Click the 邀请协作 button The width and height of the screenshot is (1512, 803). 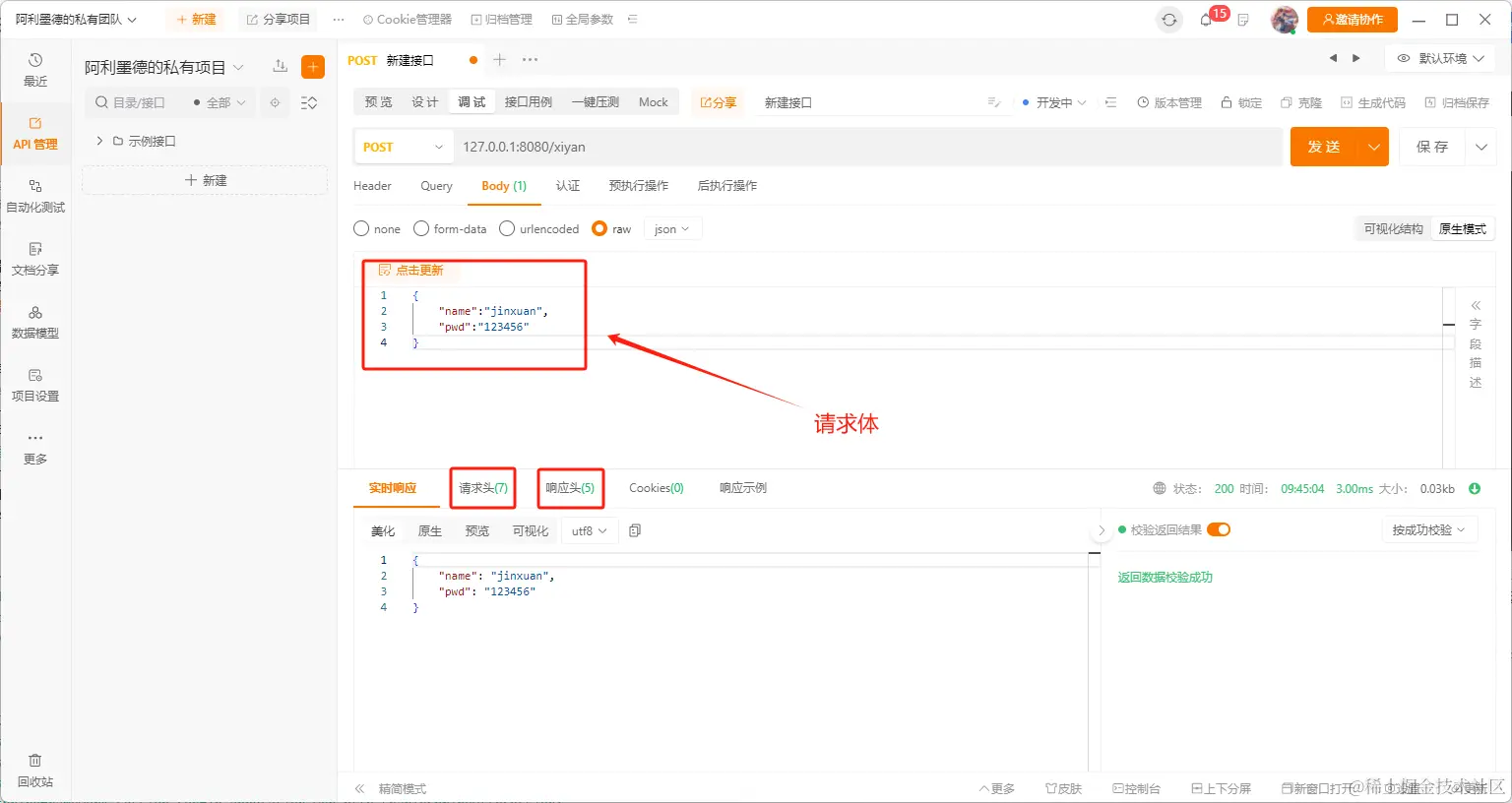pyautogui.click(x=1353, y=20)
